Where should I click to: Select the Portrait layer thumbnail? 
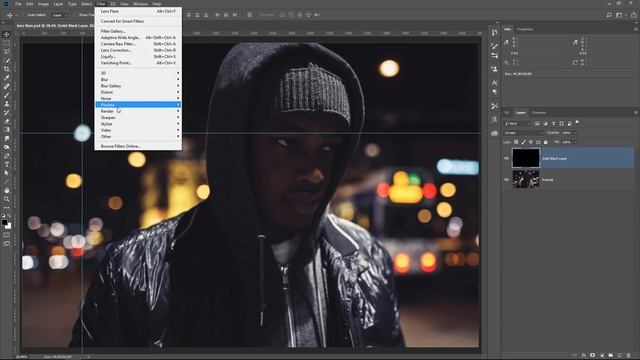[526, 179]
